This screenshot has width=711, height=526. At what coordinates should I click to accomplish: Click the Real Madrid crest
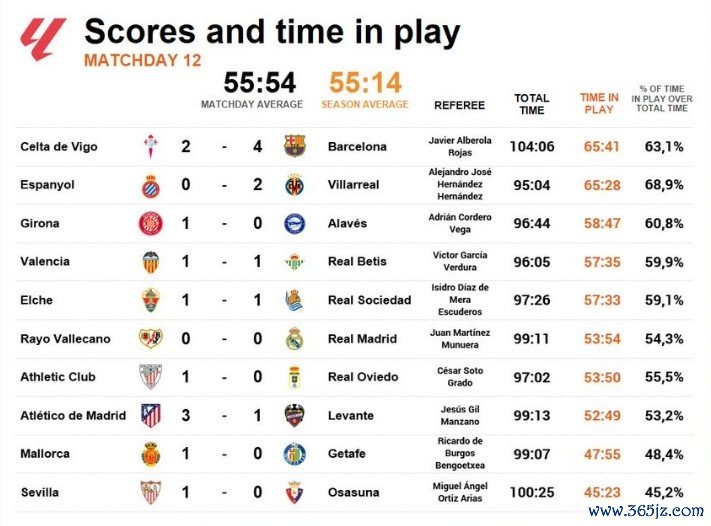click(294, 339)
